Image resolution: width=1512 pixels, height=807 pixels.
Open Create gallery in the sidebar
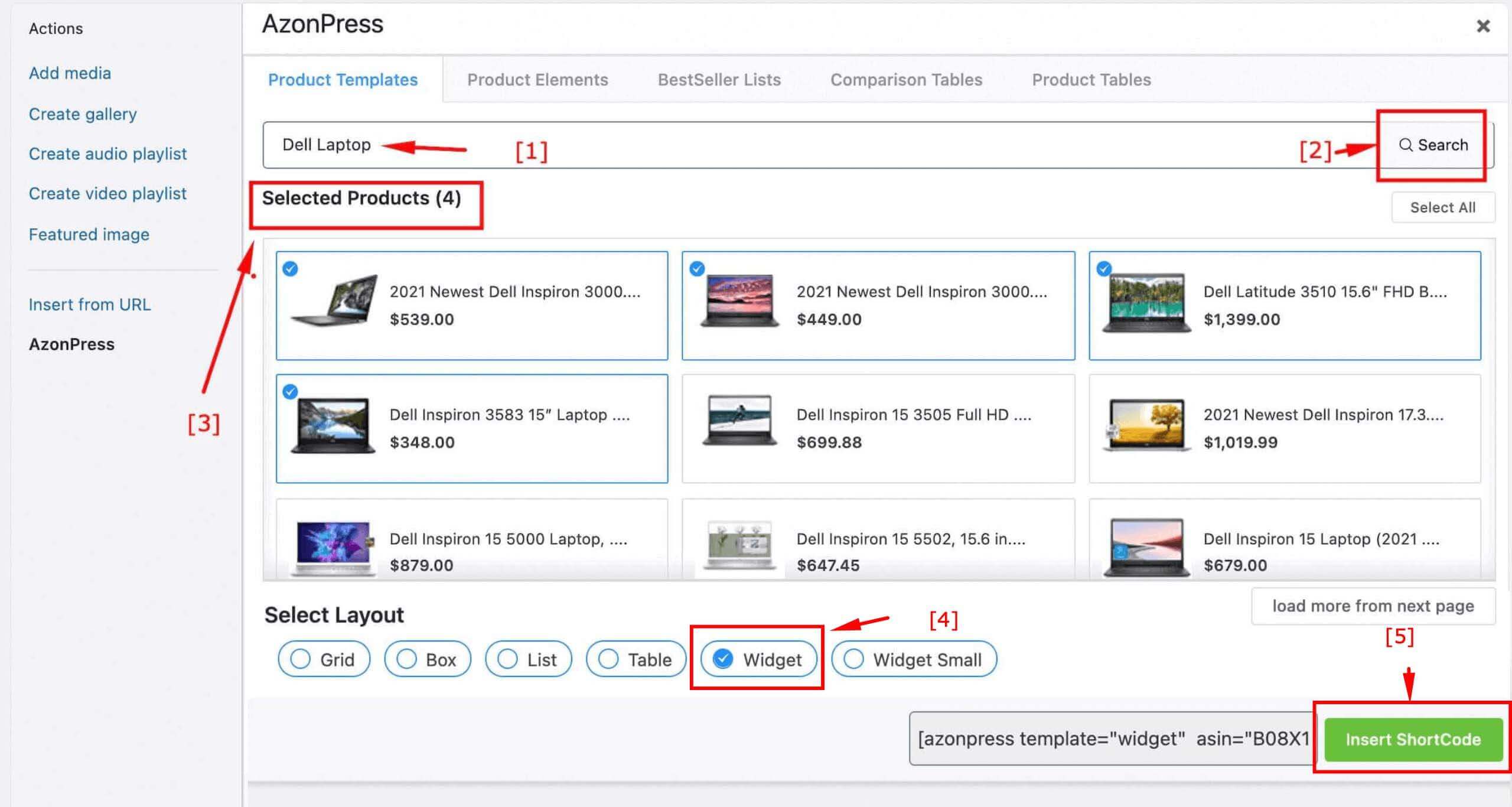(83, 114)
